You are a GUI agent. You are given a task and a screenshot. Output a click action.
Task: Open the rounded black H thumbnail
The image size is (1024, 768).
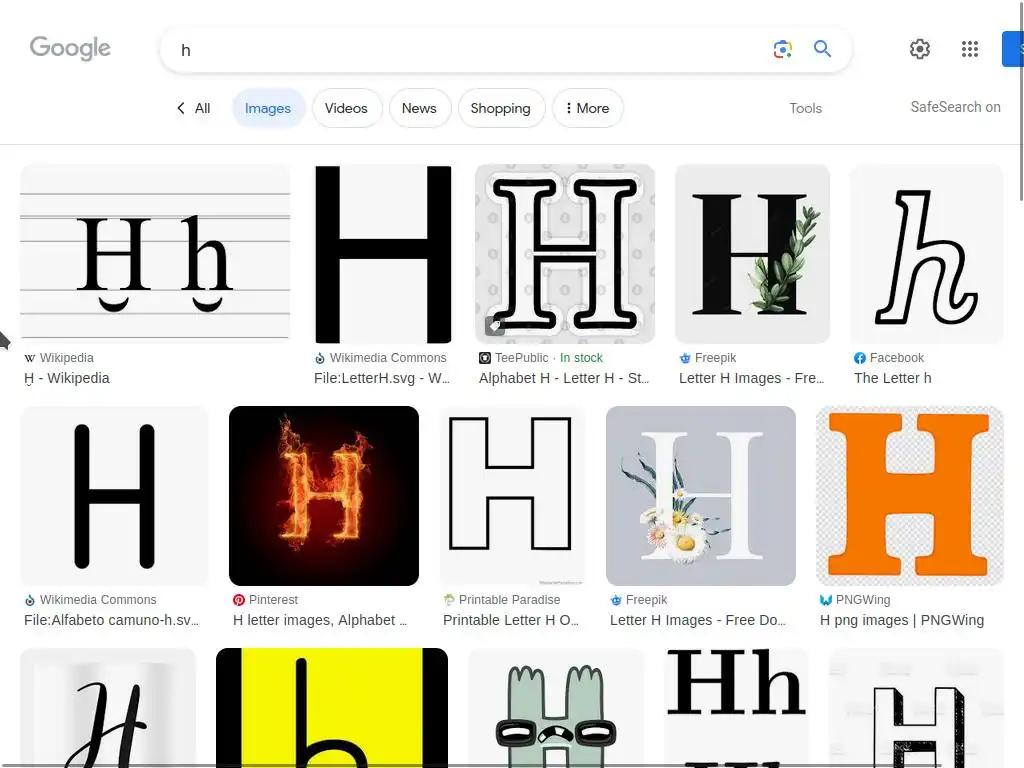(x=114, y=496)
